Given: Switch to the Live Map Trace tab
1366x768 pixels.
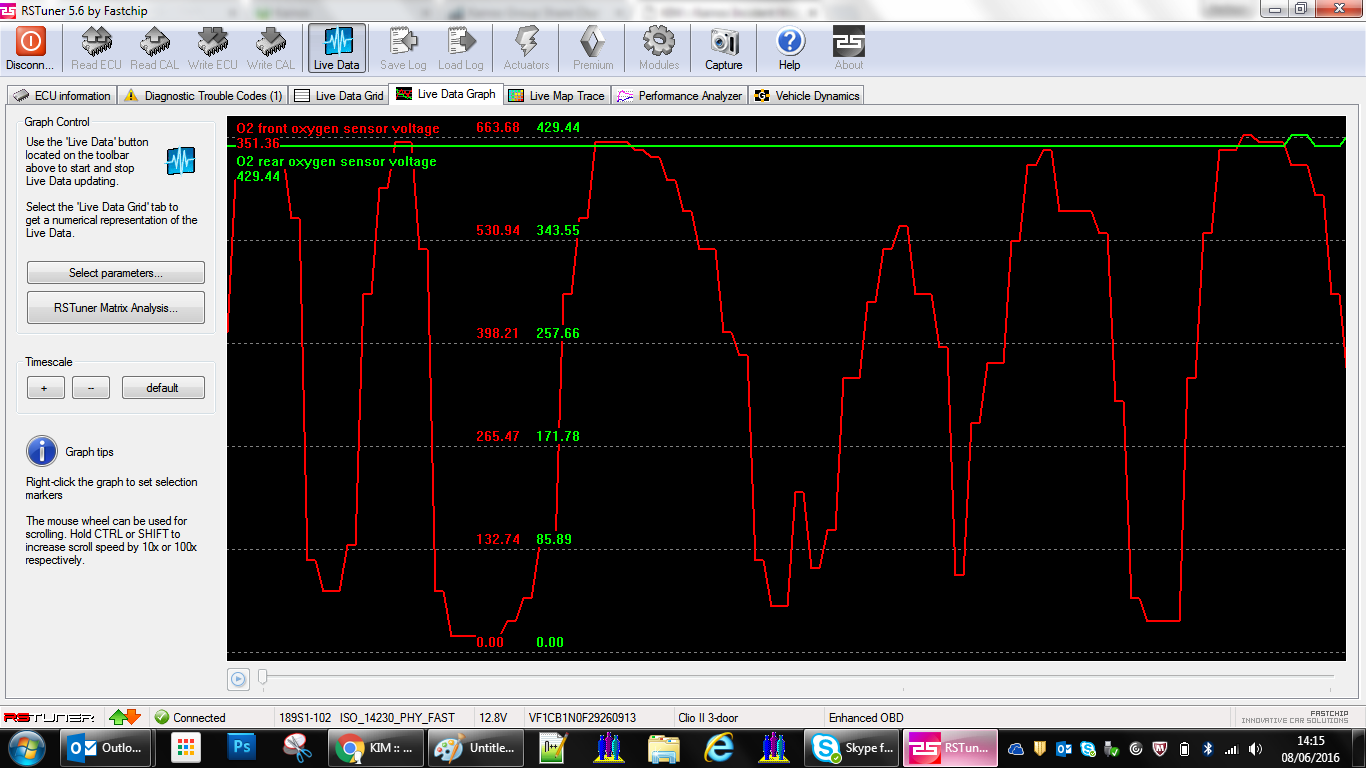Looking at the screenshot, I should (x=556, y=96).
